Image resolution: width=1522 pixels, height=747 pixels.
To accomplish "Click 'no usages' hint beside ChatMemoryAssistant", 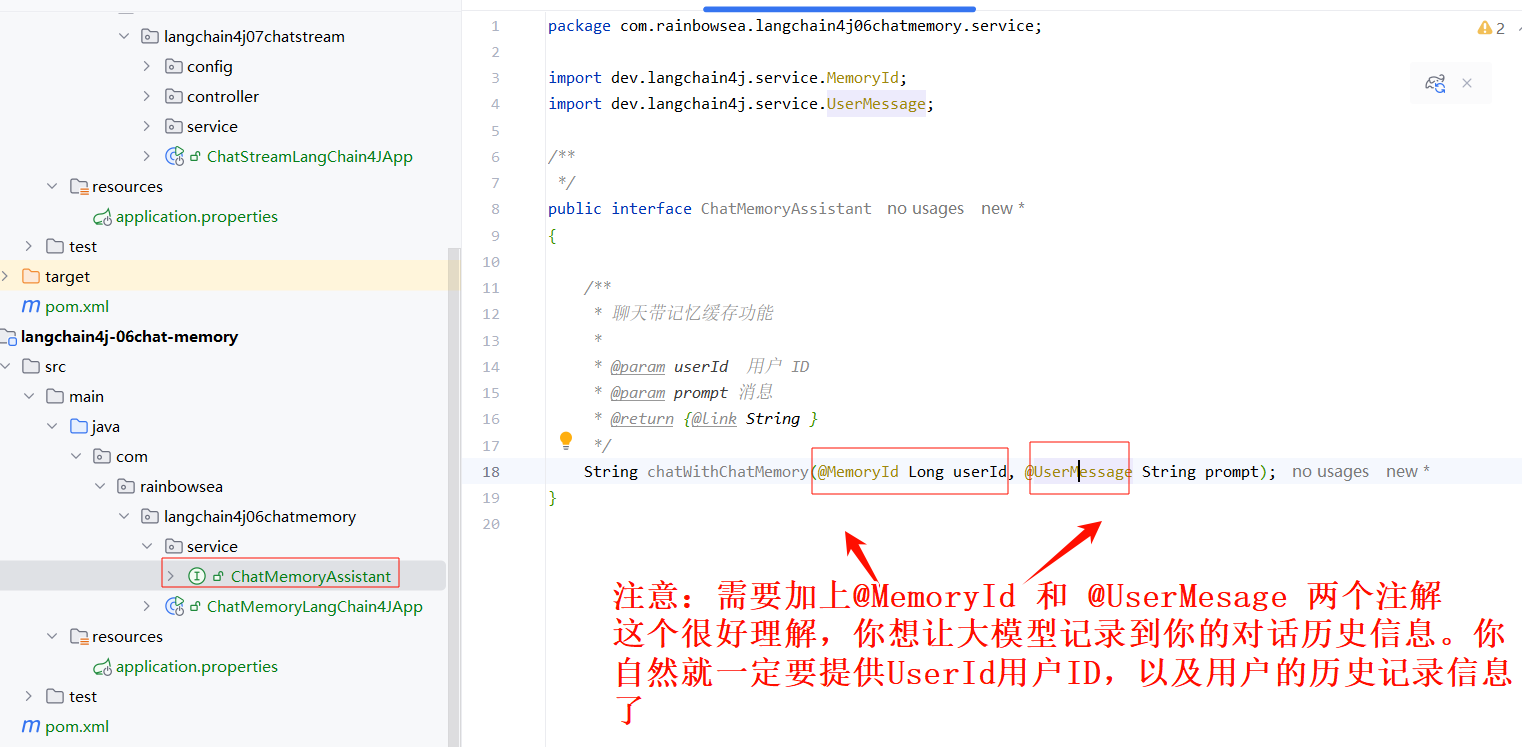I will (925, 209).
